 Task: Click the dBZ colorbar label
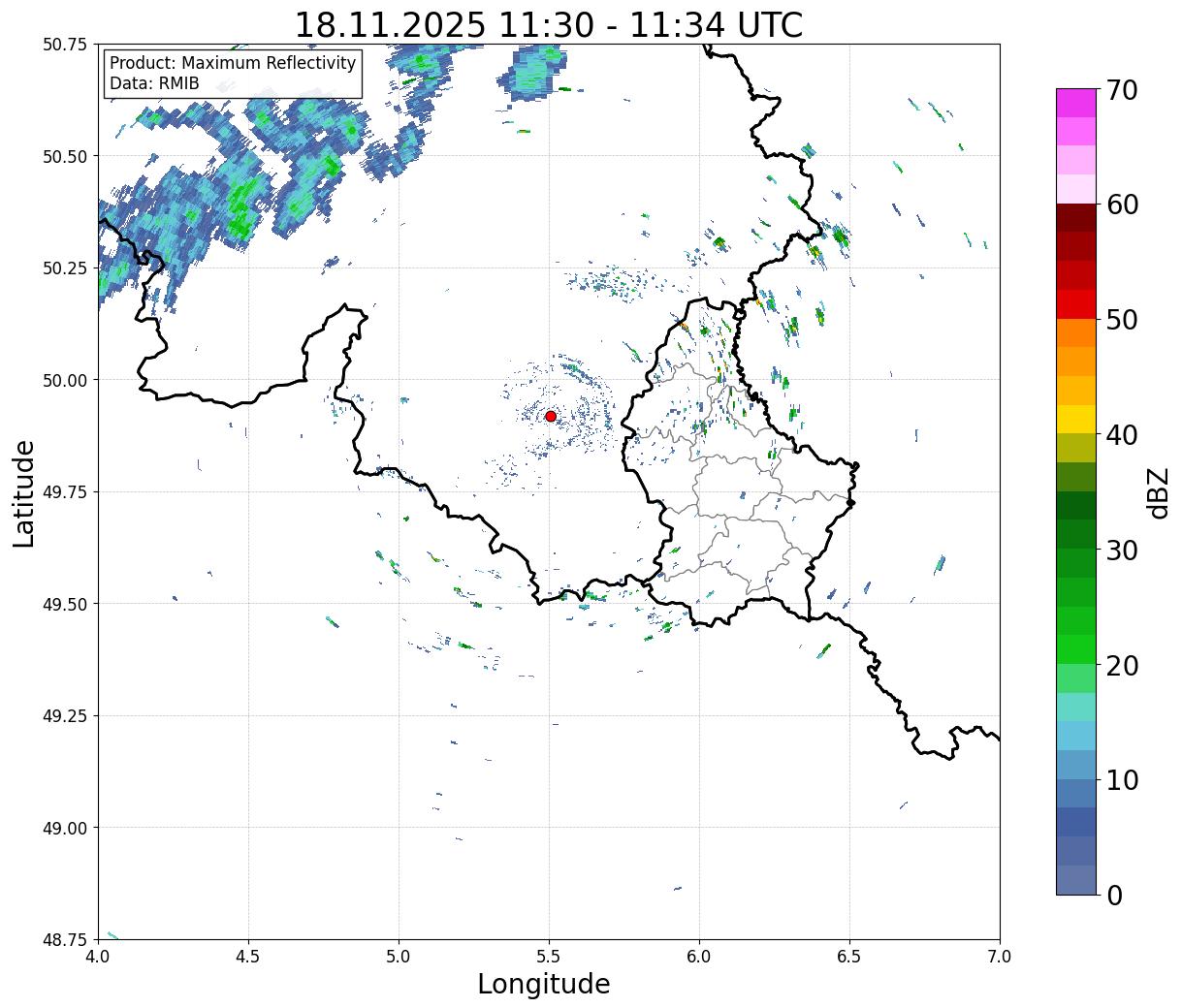click(1158, 491)
